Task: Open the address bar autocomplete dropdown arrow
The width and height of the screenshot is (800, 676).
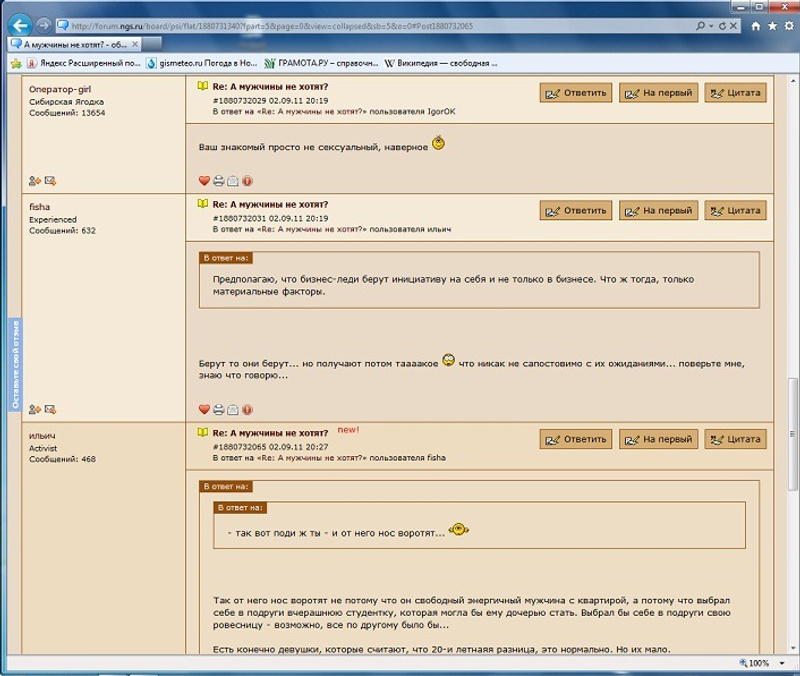Action: click(x=711, y=26)
